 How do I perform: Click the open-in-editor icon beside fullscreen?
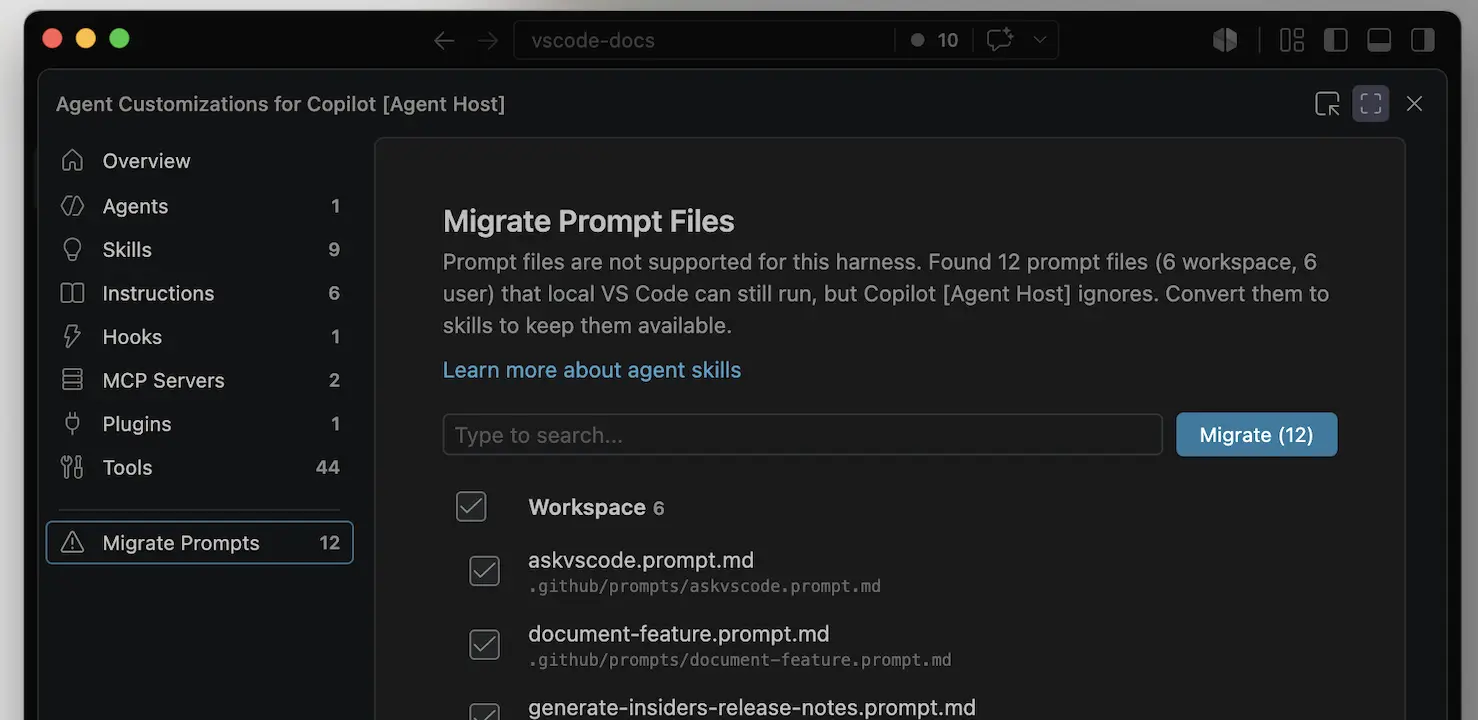[x=1327, y=103]
